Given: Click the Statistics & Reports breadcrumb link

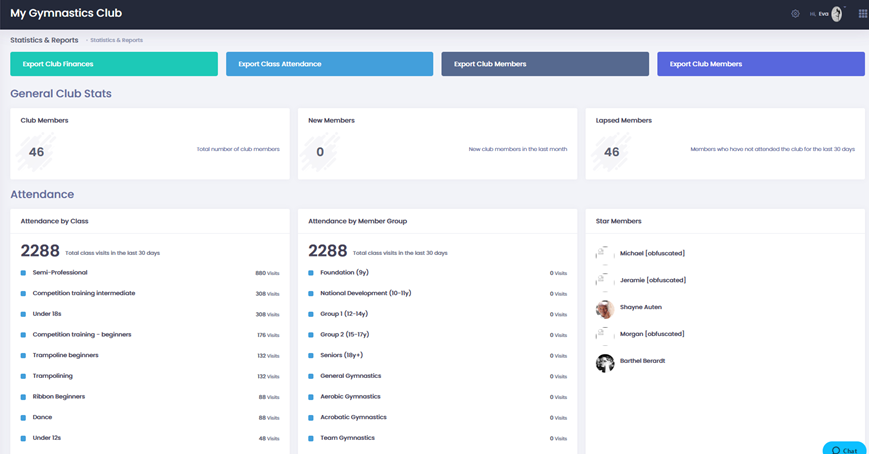Looking at the screenshot, I should [x=117, y=40].
